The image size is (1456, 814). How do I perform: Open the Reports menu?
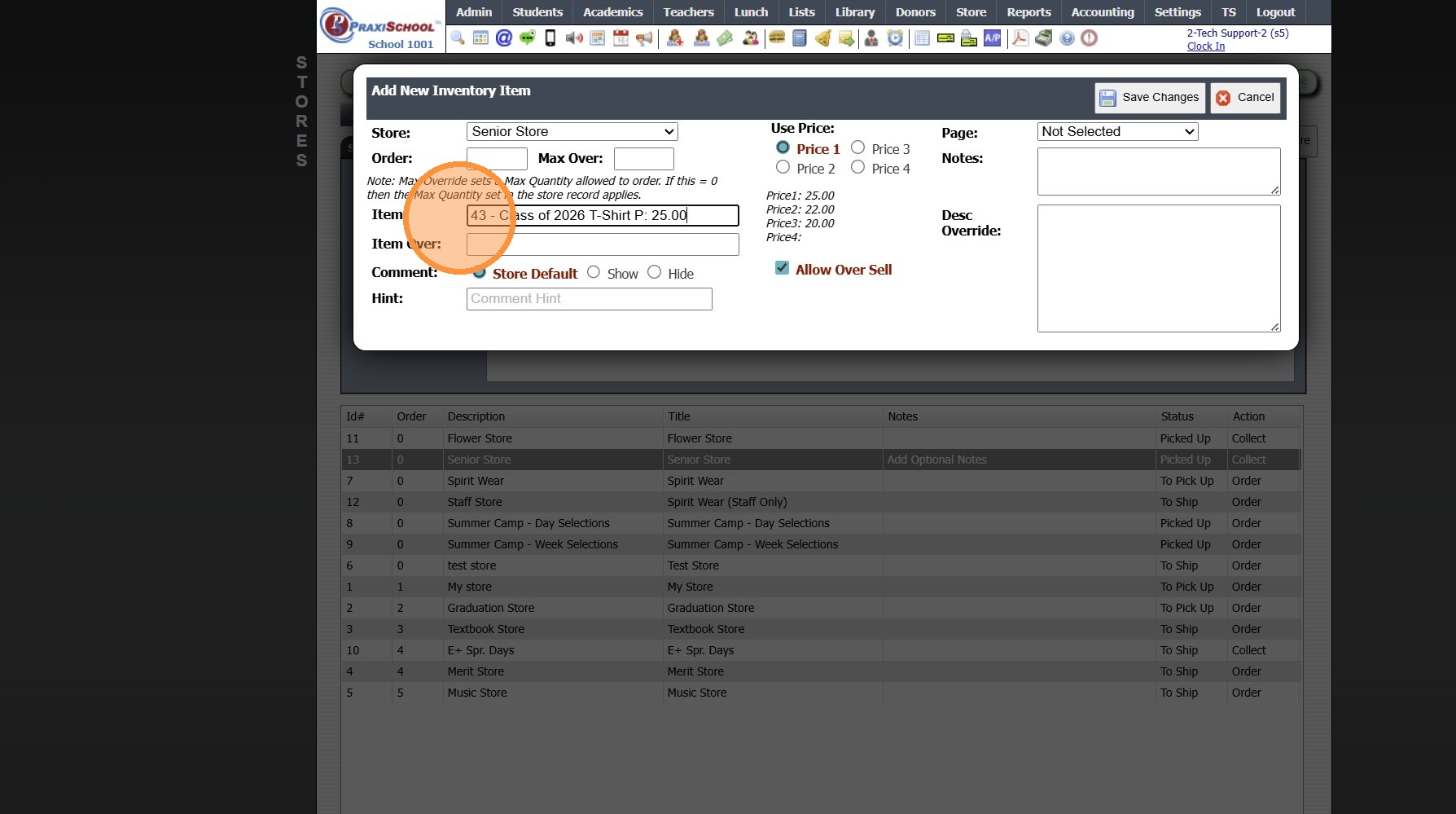[1028, 12]
